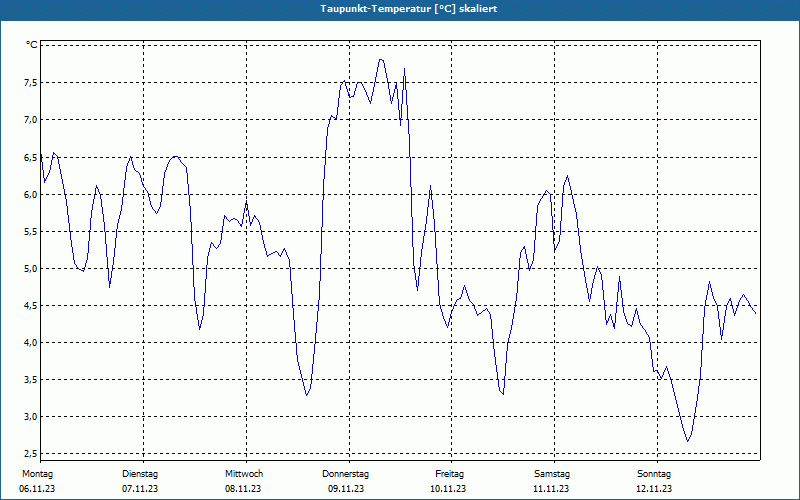This screenshot has width=800, height=500.
Task: Select the 3,0 y-axis label
Action: (x=31, y=417)
